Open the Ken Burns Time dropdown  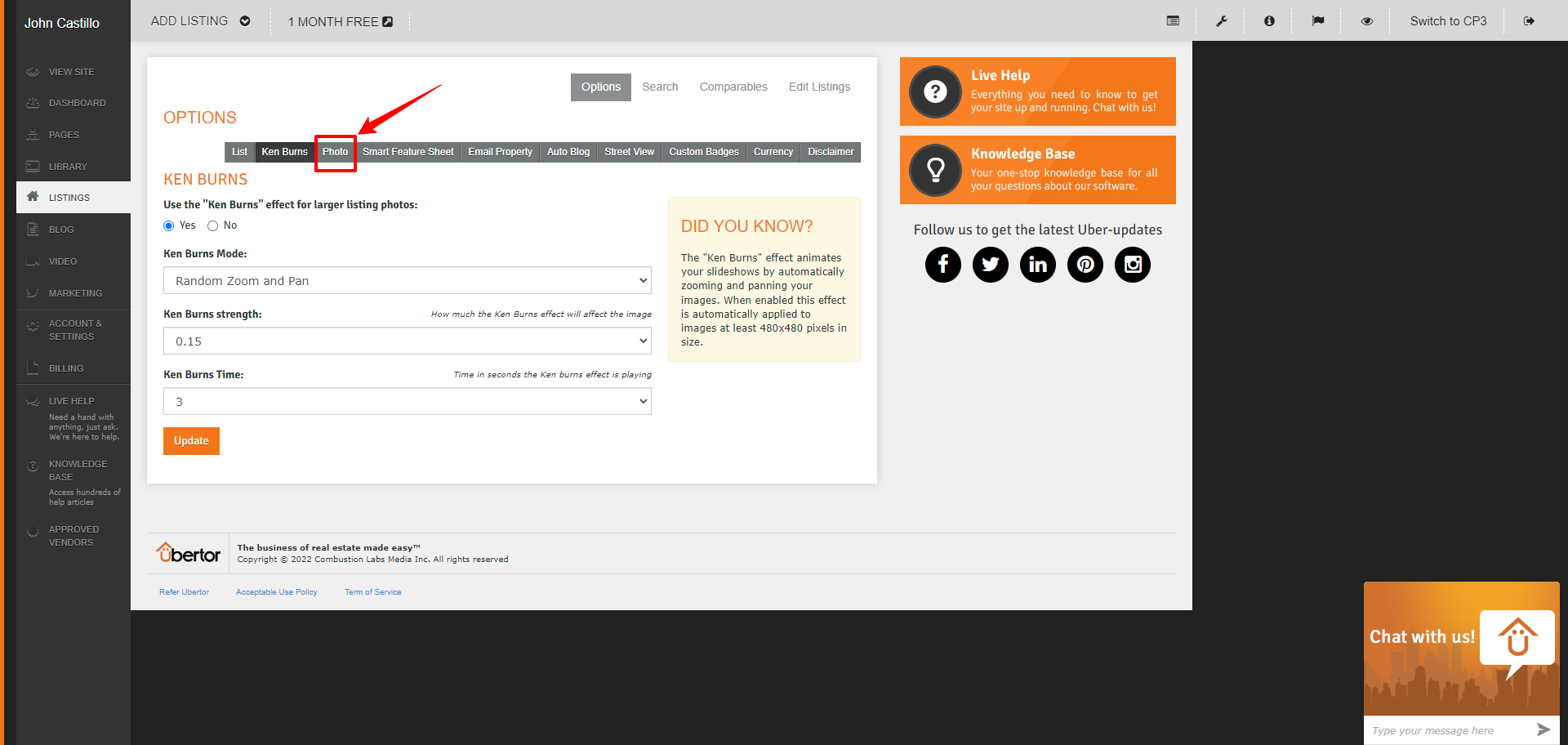407,402
